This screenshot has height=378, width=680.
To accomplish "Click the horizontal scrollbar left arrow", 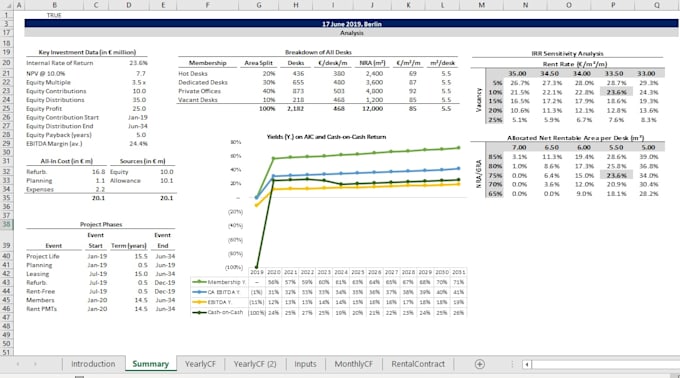I will pos(526,364).
